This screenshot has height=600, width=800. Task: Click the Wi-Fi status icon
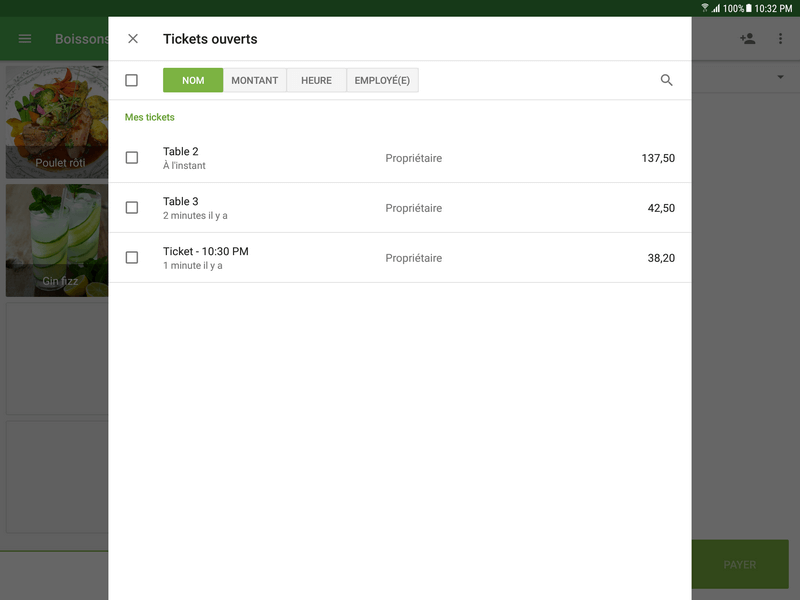[703, 9]
